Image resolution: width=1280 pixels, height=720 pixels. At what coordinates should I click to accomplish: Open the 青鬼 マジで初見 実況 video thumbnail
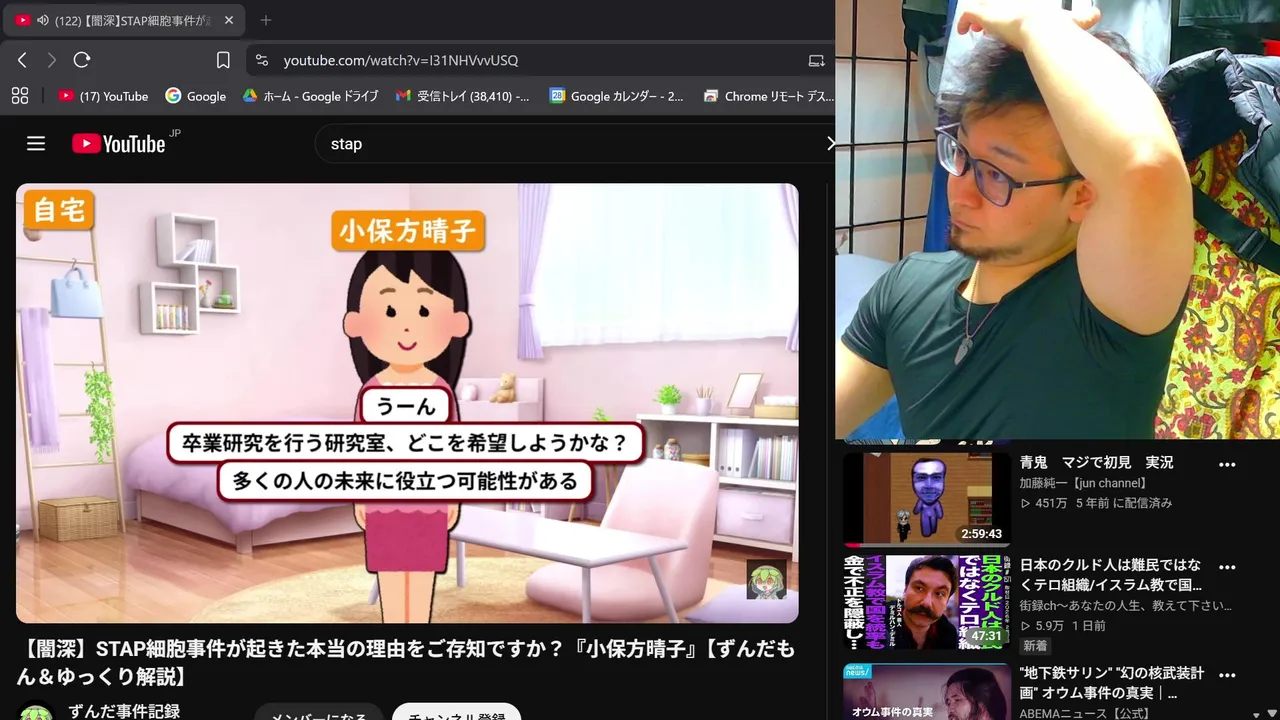(927, 499)
